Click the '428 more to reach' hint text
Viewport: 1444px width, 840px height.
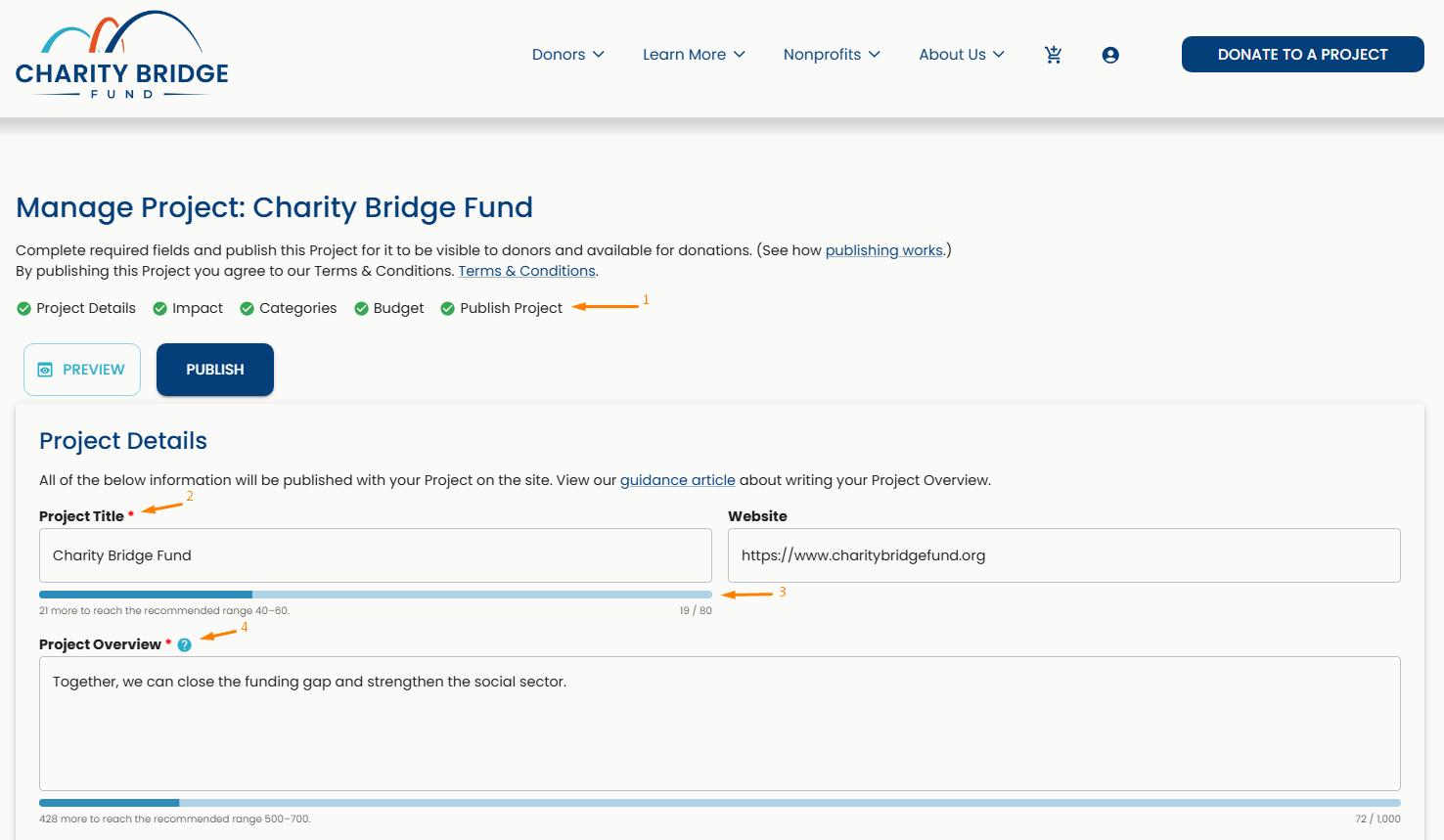coord(175,819)
